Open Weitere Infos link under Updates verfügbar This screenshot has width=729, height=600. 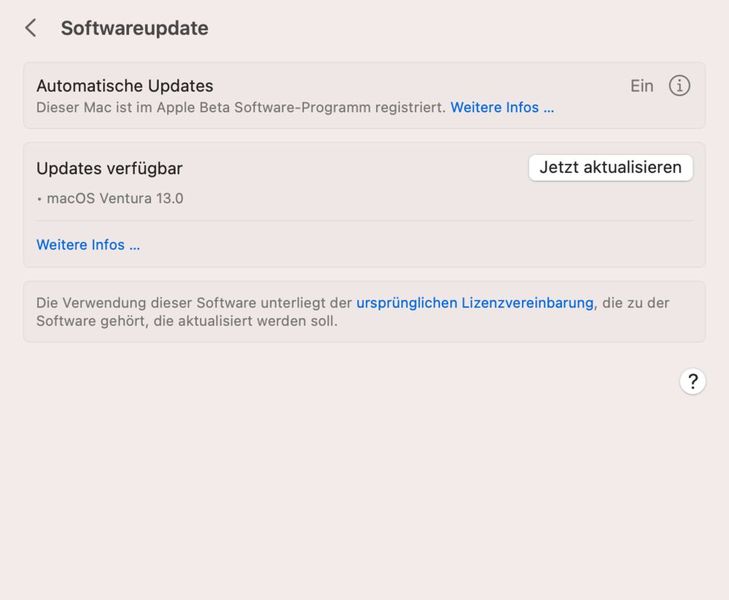point(88,244)
